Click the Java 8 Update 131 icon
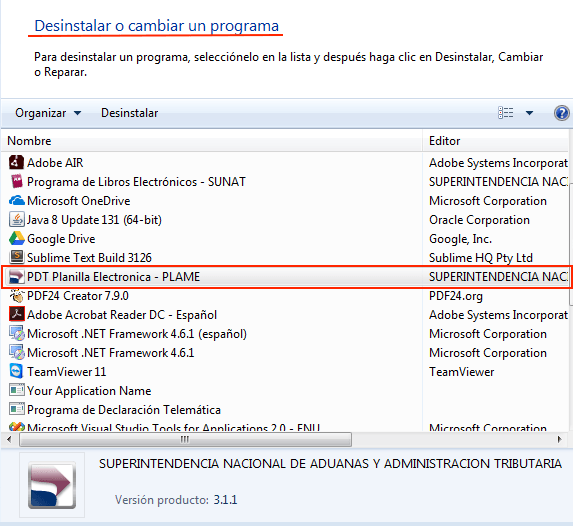The height and width of the screenshot is (526, 573). point(16,220)
